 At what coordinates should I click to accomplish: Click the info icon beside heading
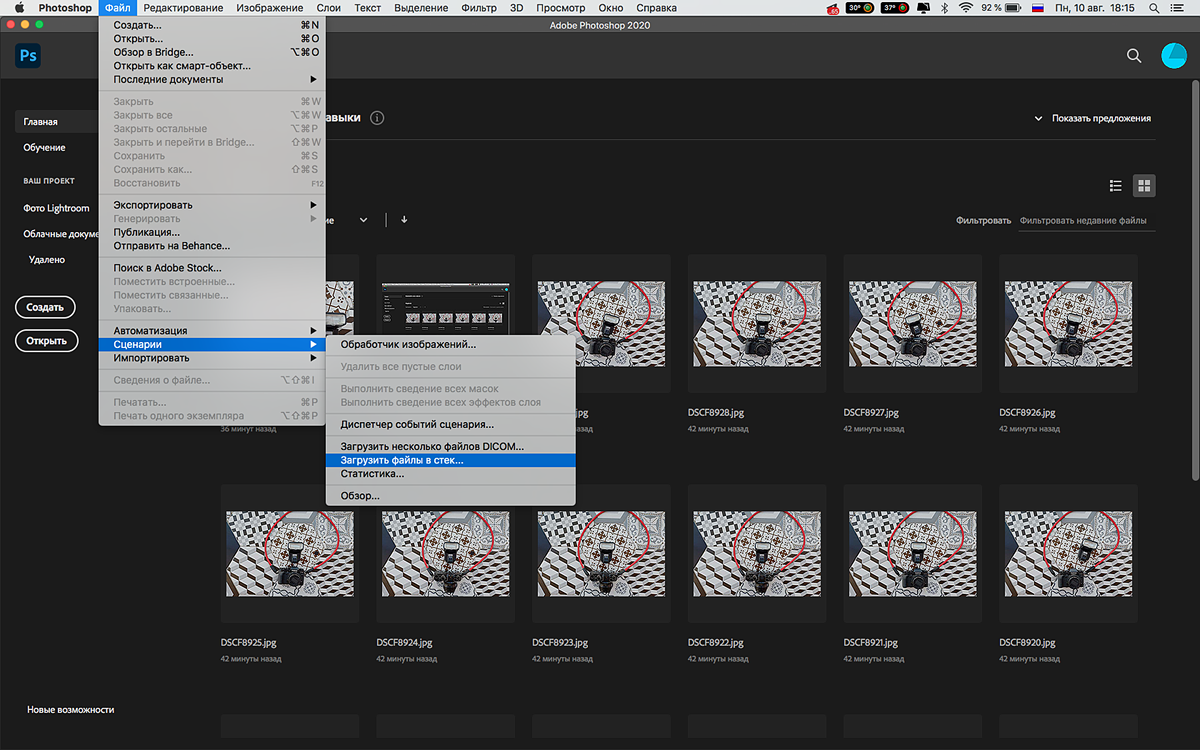(377, 118)
